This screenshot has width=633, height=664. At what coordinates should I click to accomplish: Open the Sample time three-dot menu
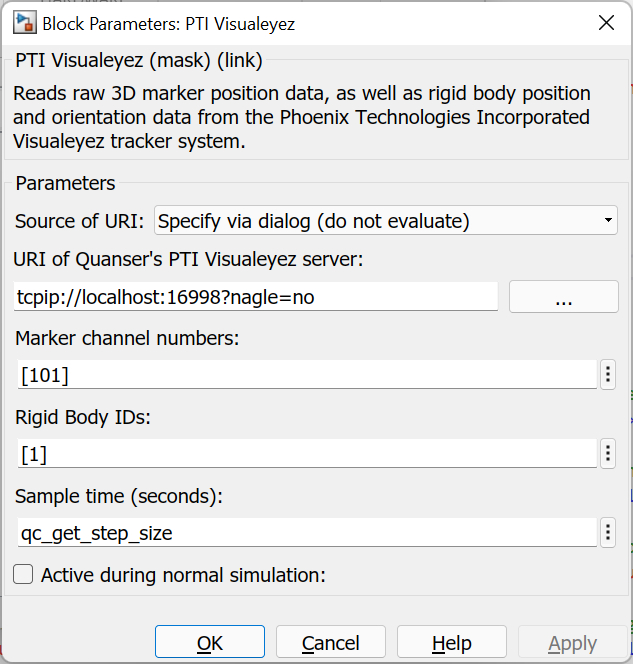point(608,533)
